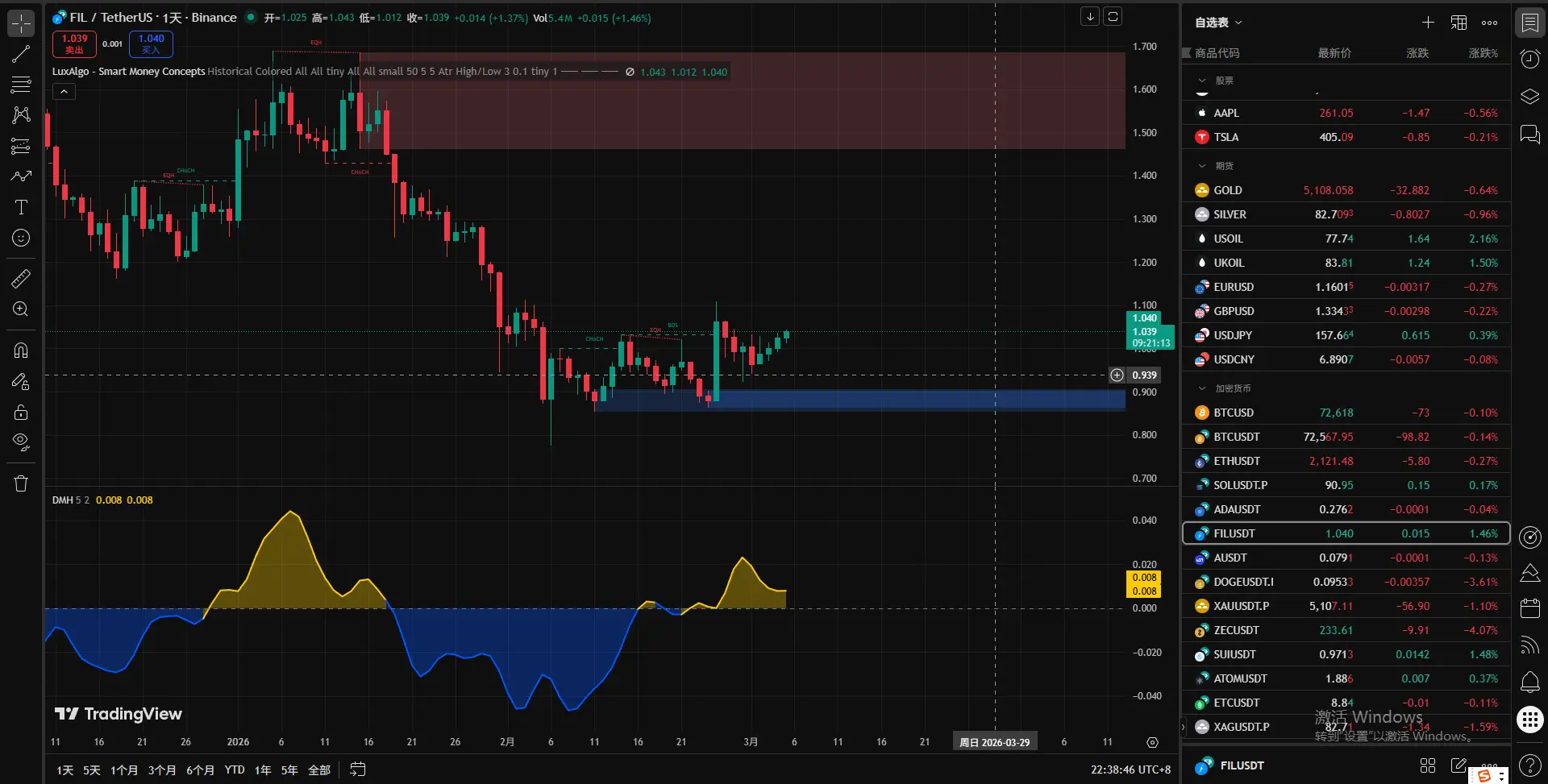This screenshot has width=1548, height=784.
Task: Open the chart patterns tool
Action: (21, 114)
